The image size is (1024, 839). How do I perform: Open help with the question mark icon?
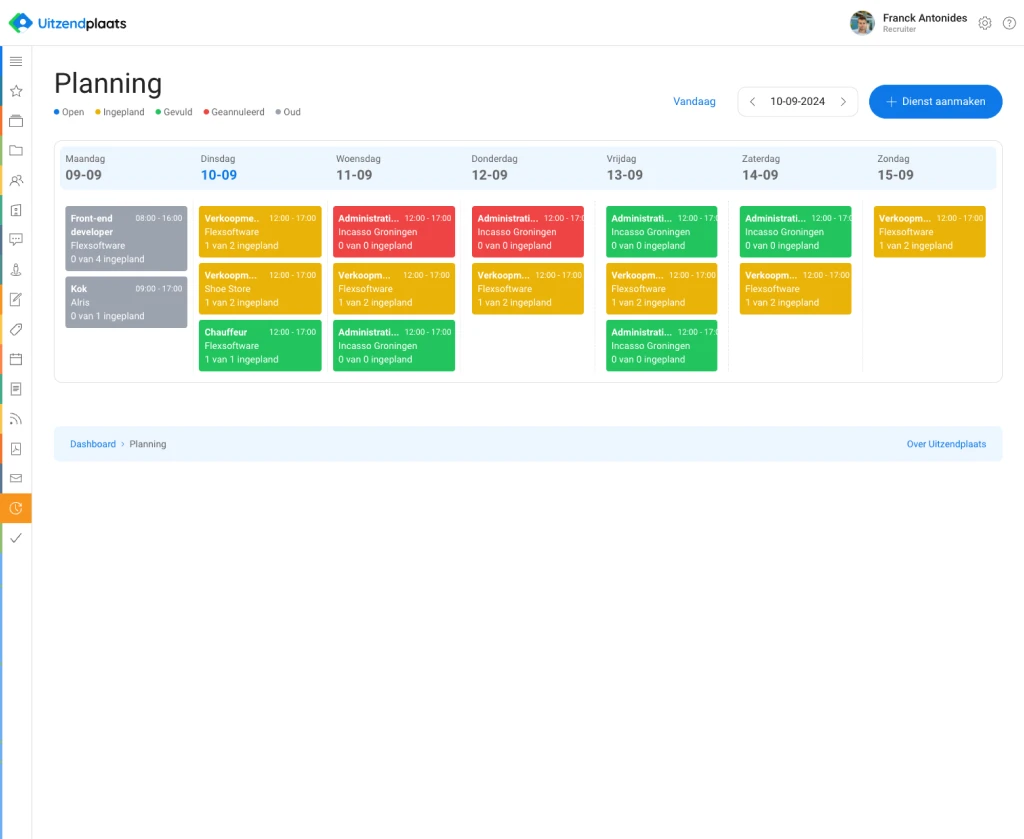point(1009,23)
